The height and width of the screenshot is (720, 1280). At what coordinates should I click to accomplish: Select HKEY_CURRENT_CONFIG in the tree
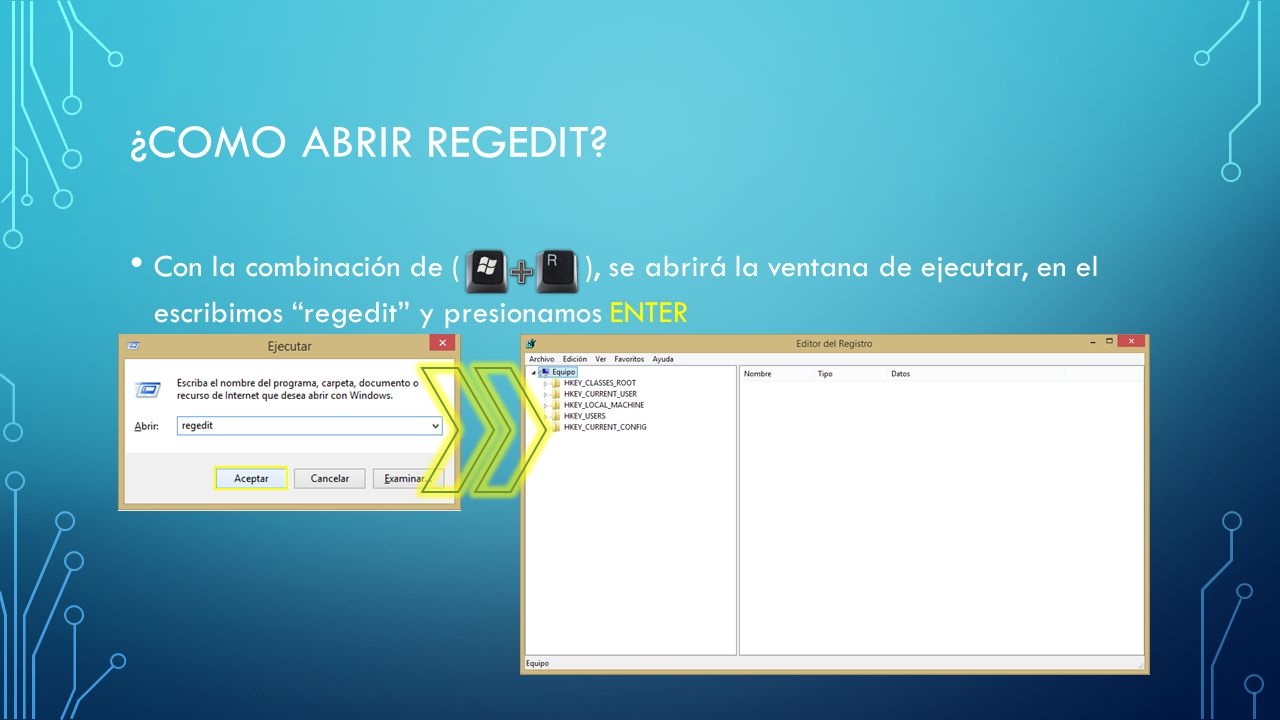coord(605,427)
